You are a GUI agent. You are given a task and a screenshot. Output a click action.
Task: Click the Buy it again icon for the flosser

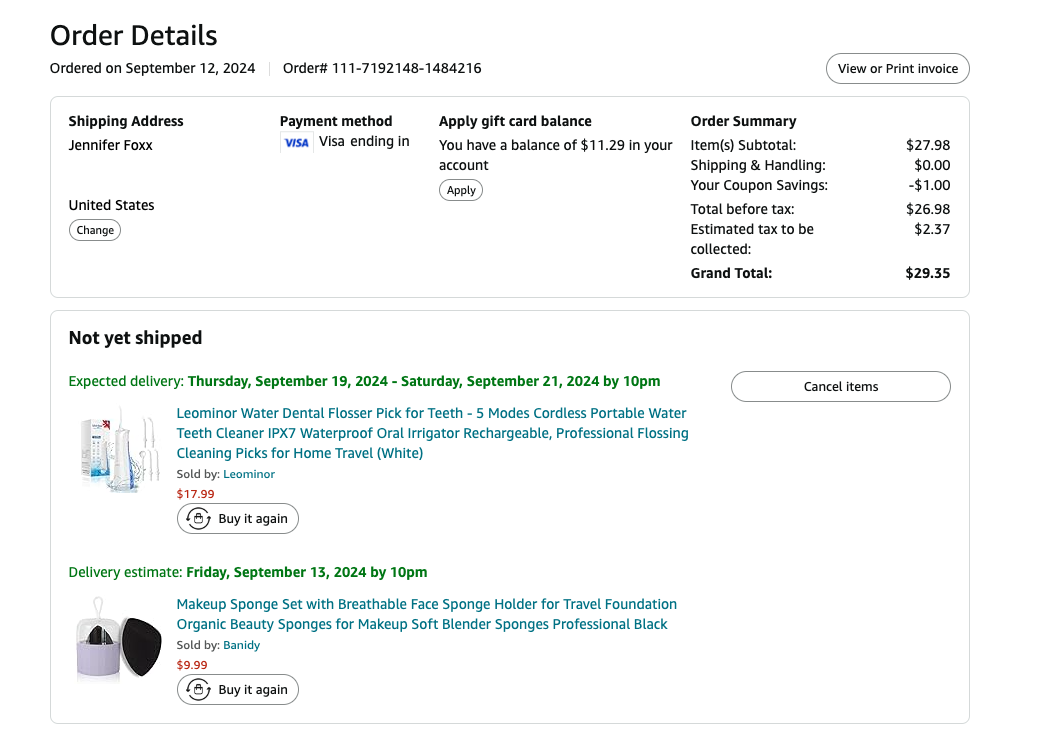[198, 518]
